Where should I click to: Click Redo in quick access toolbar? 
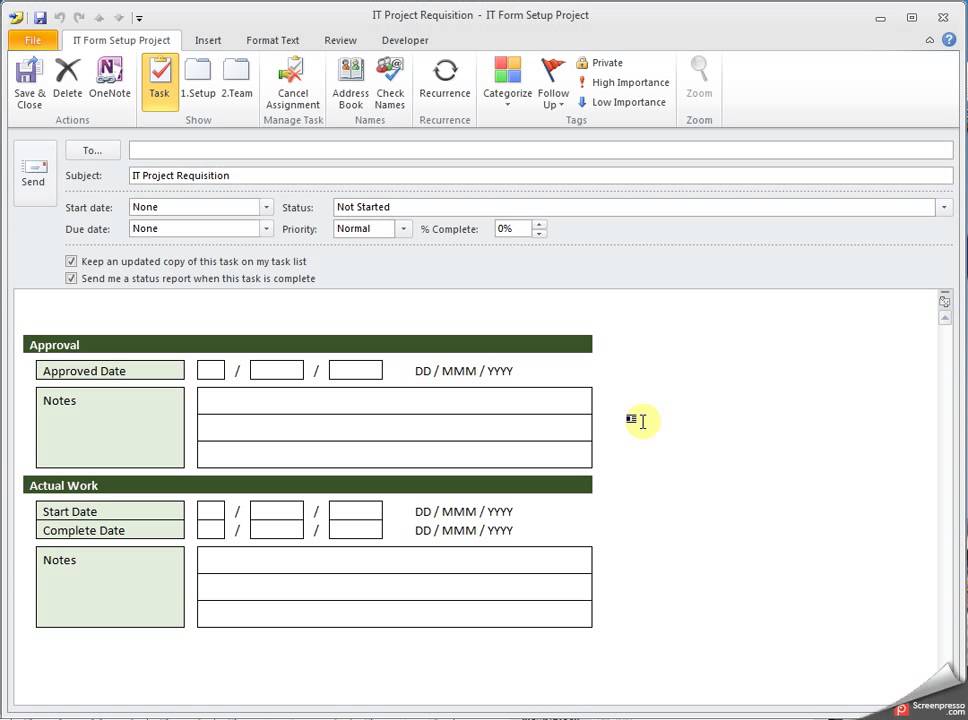coord(79,17)
